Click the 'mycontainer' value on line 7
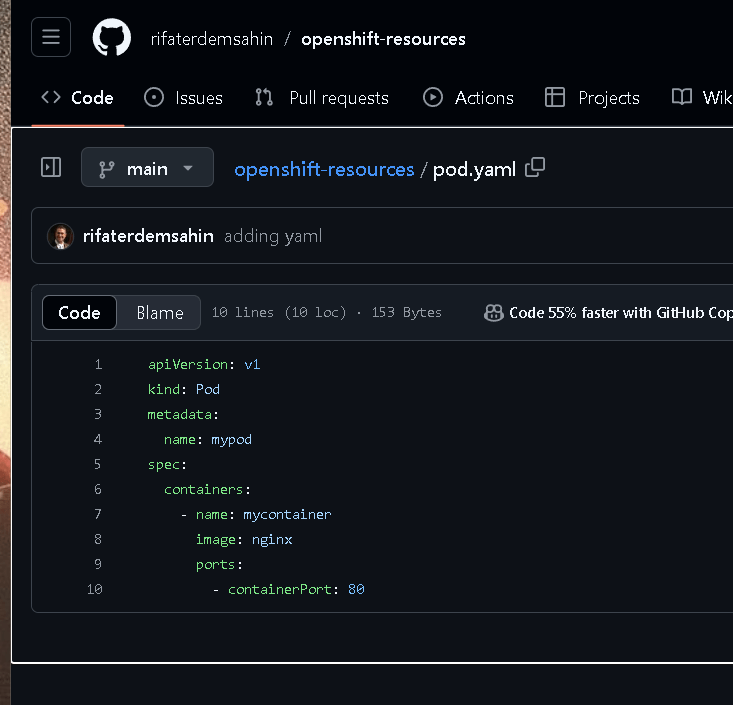Screen dimensions: 733x705 point(287,514)
